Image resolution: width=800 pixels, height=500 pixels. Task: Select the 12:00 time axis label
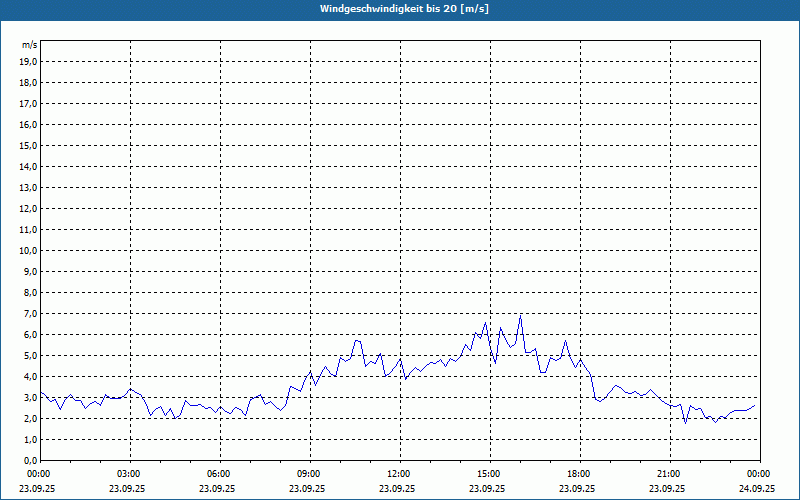pos(399,474)
